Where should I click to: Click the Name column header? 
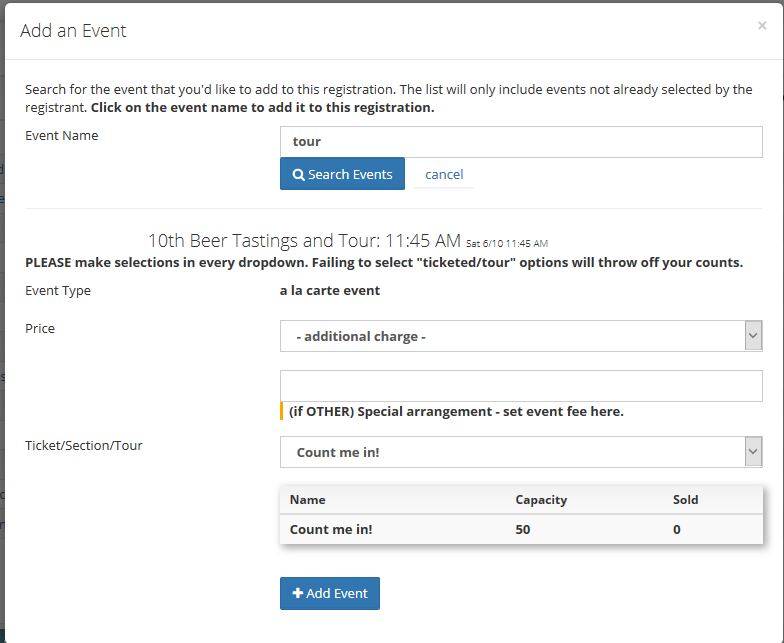click(x=308, y=500)
